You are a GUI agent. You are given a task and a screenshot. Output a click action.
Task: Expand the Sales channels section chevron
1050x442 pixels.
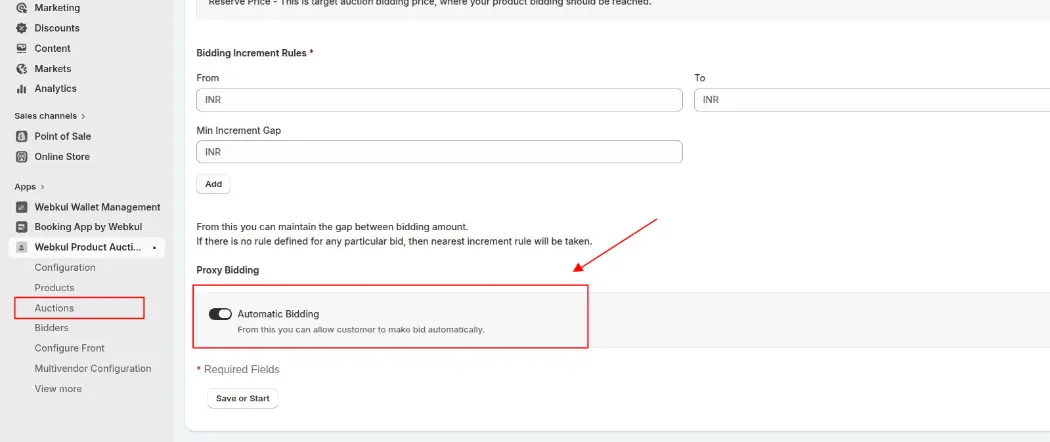coord(84,116)
